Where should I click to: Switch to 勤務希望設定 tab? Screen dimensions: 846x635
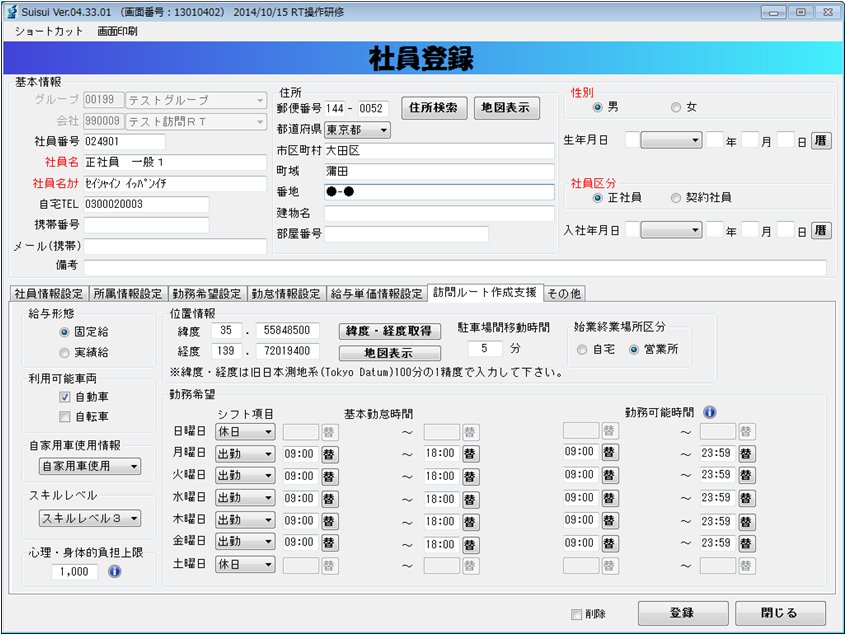tap(207, 293)
